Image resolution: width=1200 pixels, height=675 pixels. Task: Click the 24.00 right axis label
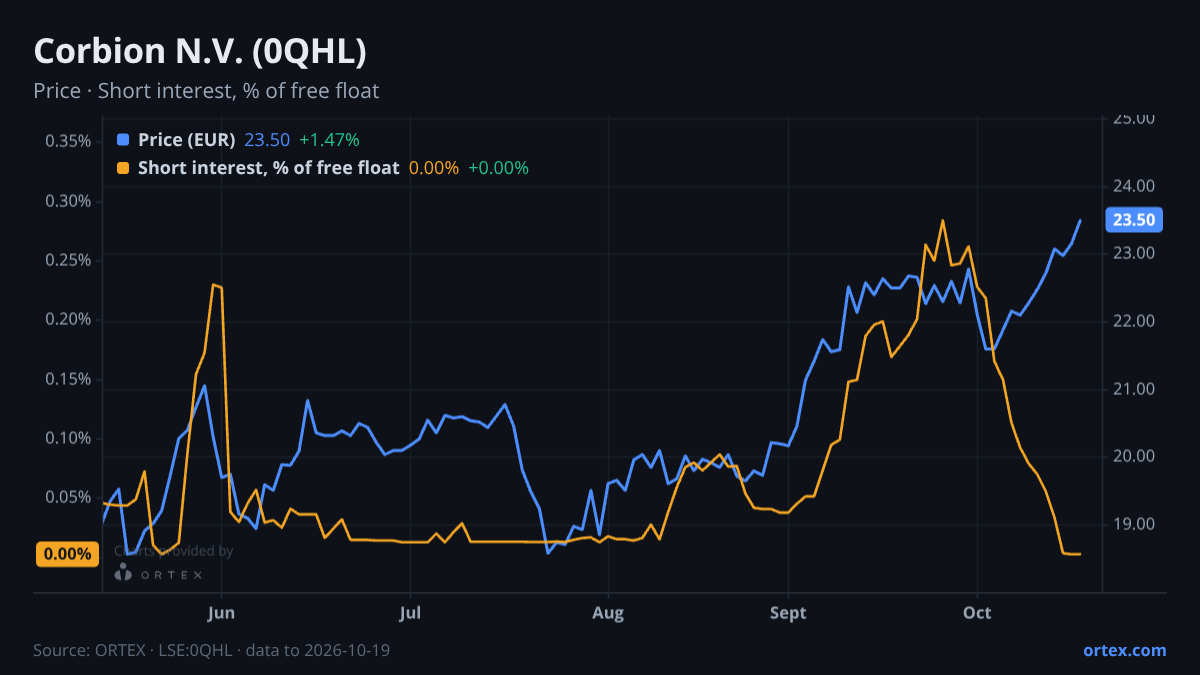pyautogui.click(x=1134, y=186)
